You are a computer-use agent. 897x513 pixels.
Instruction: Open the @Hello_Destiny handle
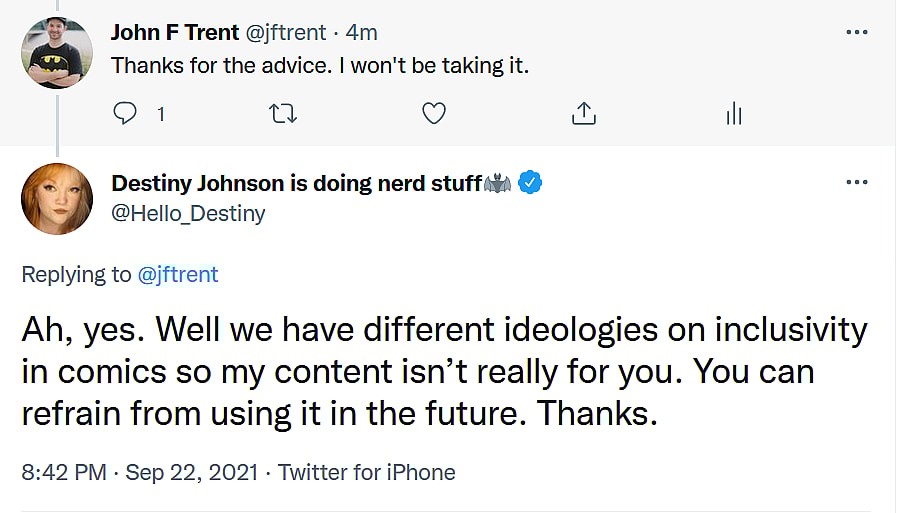188,213
